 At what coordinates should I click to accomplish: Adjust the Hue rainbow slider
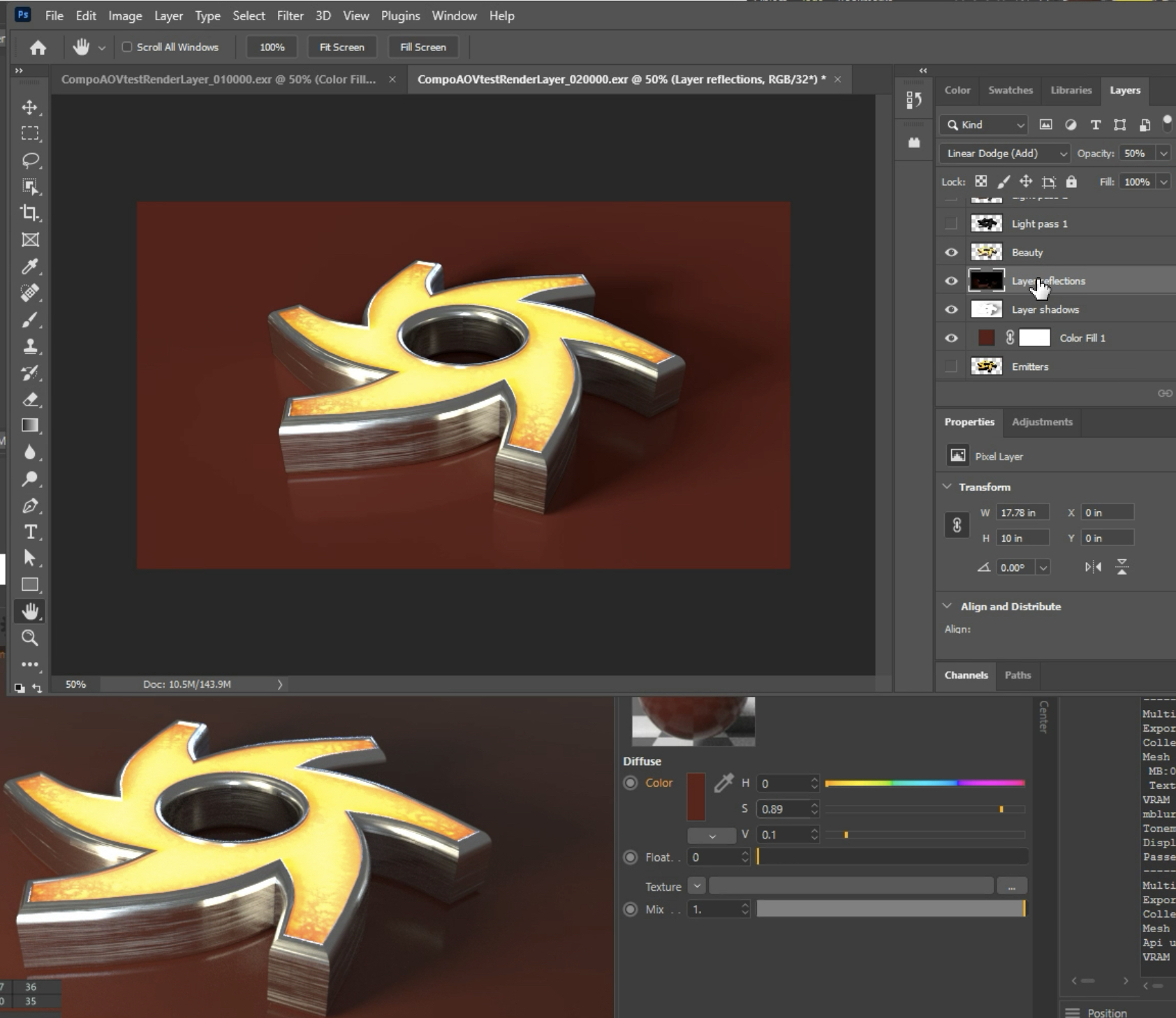[925, 783]
